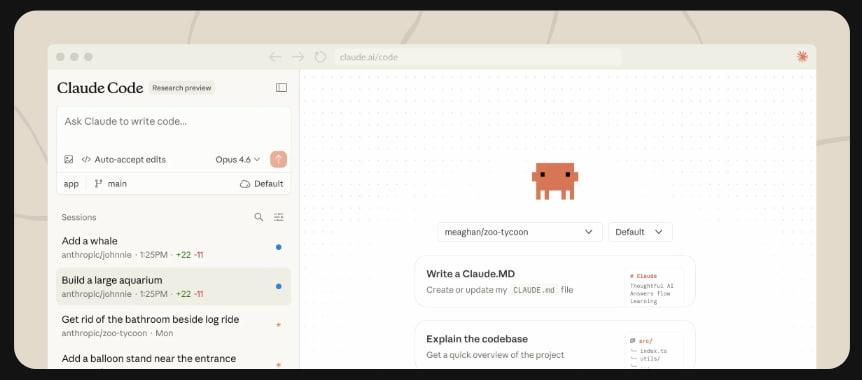Open the Default environment dropdown in main pane
The width and height of the screenshot is (862, 380).
(640, 232)
